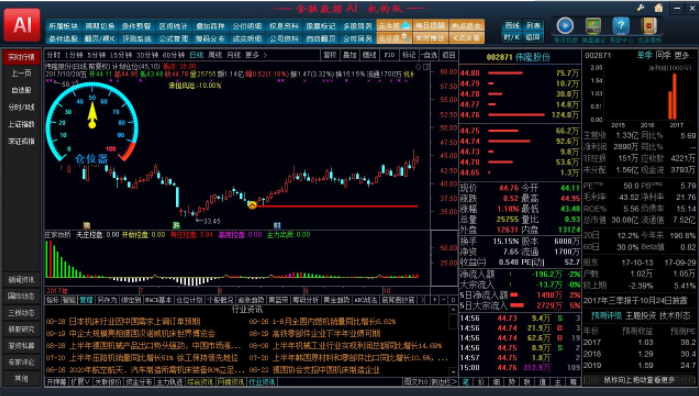Click the 实时推选 orange button
This screenshot has width=699, height=396.
(x=431, y=38)
